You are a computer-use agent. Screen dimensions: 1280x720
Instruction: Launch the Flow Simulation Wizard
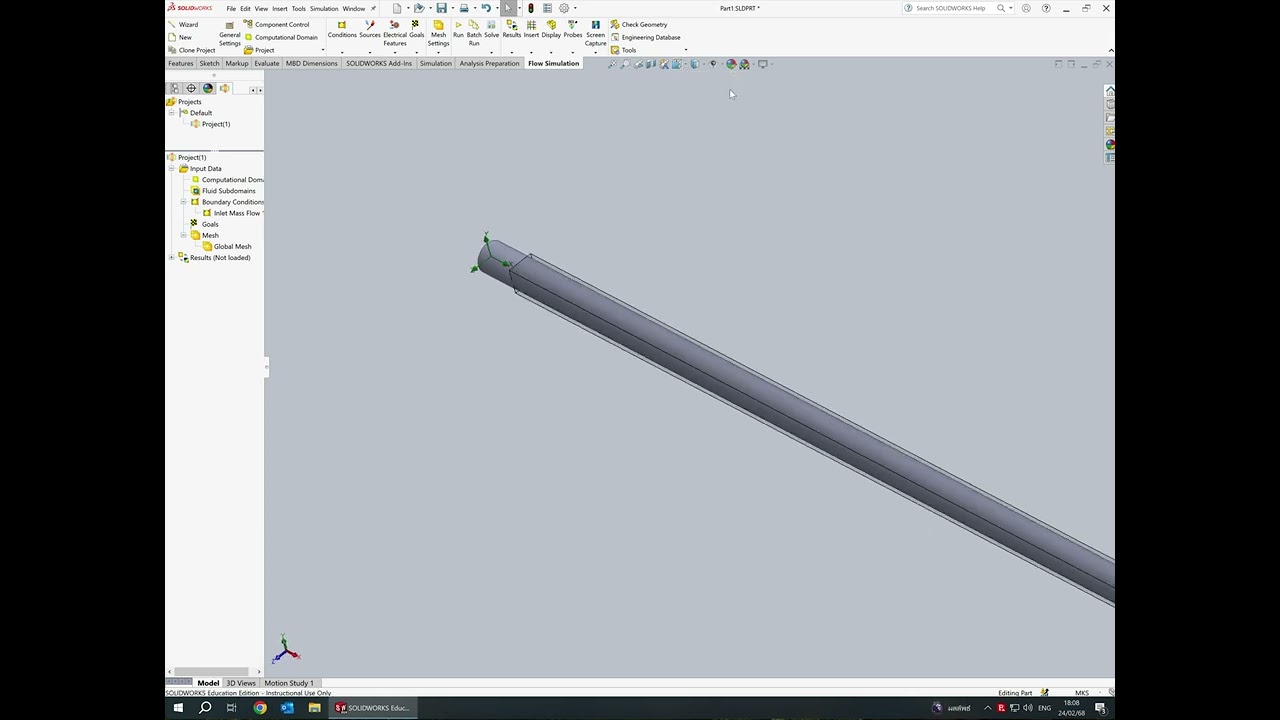pos(182,24)
